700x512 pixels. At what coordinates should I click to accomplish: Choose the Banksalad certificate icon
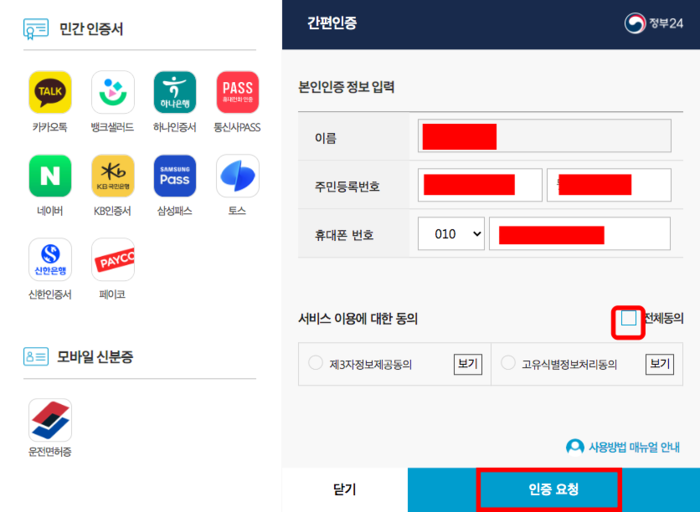[x=112, y=92]
